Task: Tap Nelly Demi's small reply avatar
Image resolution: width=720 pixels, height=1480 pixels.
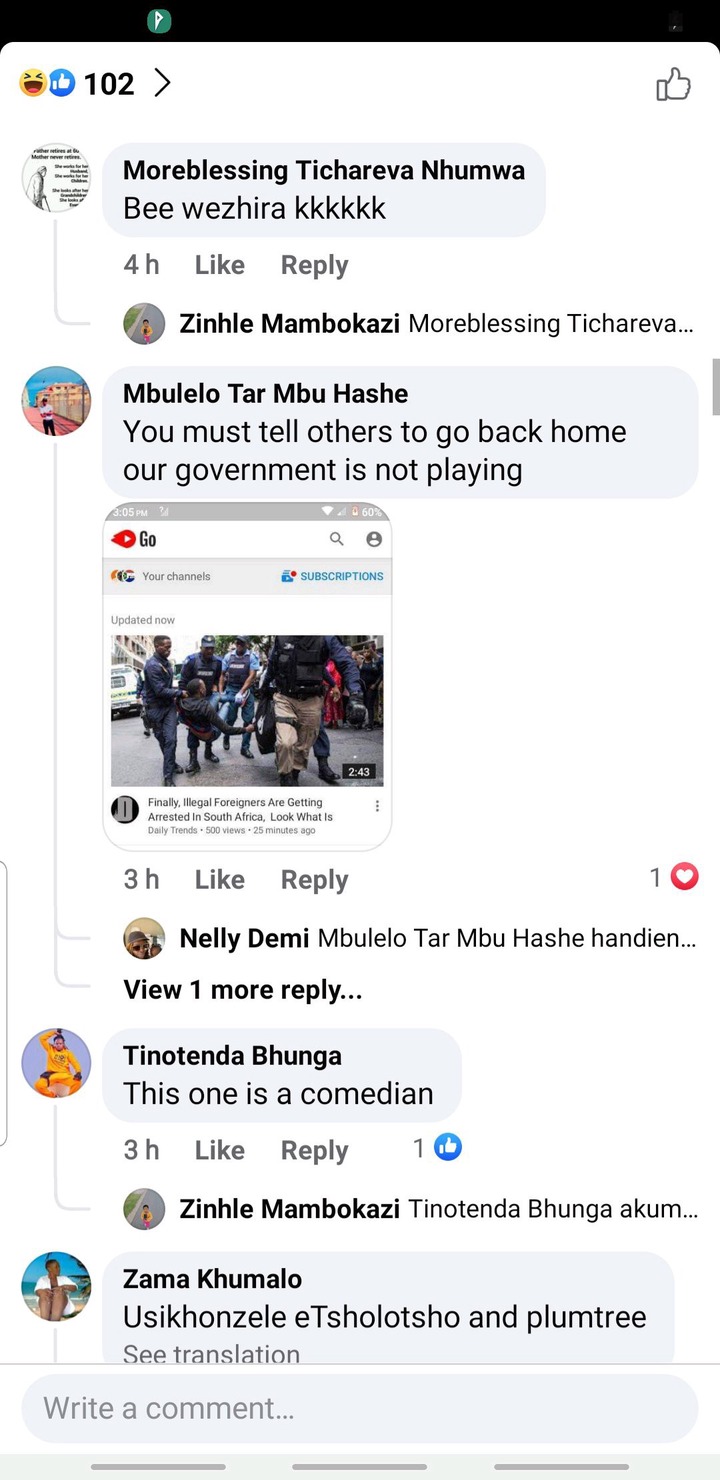Action: 144,938
